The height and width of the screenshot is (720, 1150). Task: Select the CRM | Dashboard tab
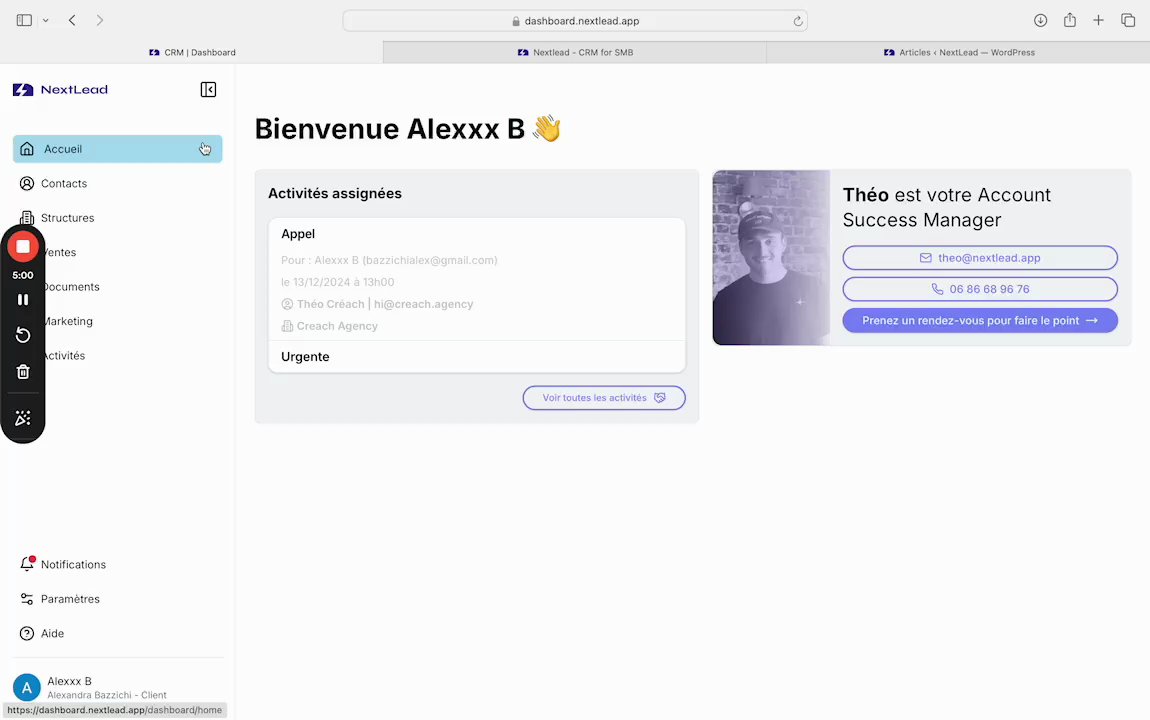click(191, 52)
